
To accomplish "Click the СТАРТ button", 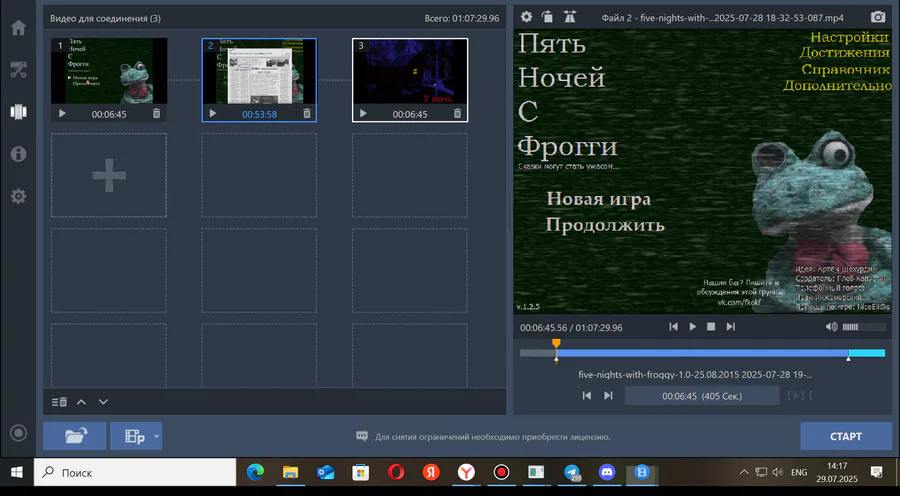I will (x=845, y=436).
